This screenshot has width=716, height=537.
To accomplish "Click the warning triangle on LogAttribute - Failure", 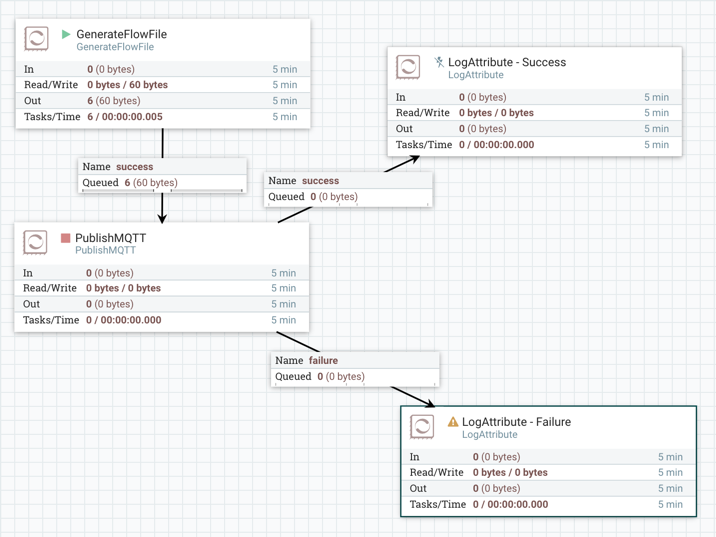I will coord(452,422).
